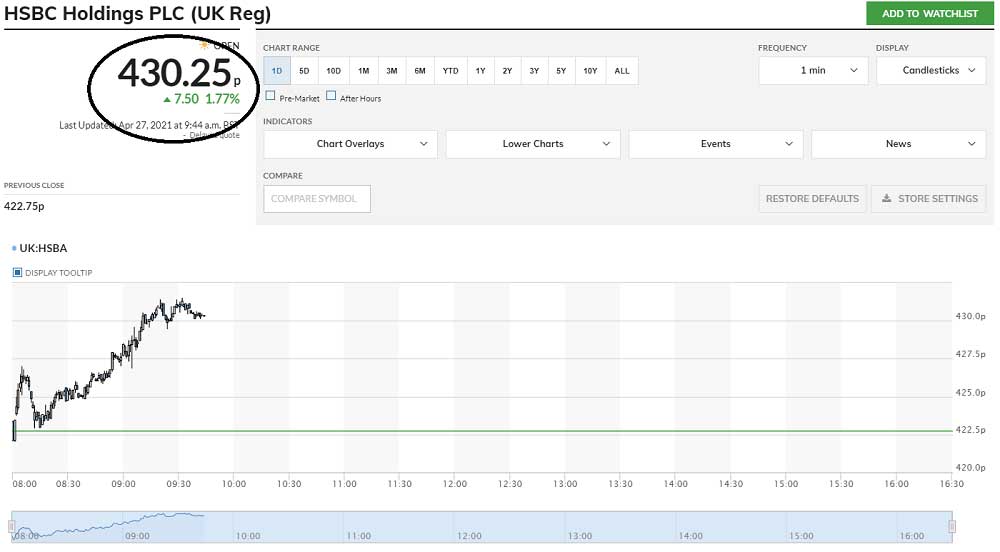Screen dimensions: 1000x552
Task: Open the Frequency 1 min dropdown
Action: click(813, 70)
